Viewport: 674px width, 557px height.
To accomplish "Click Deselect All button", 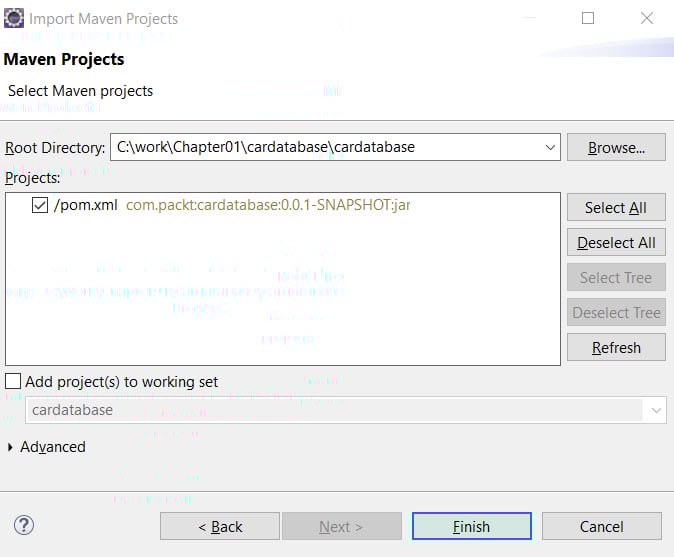I will point(616,242).
